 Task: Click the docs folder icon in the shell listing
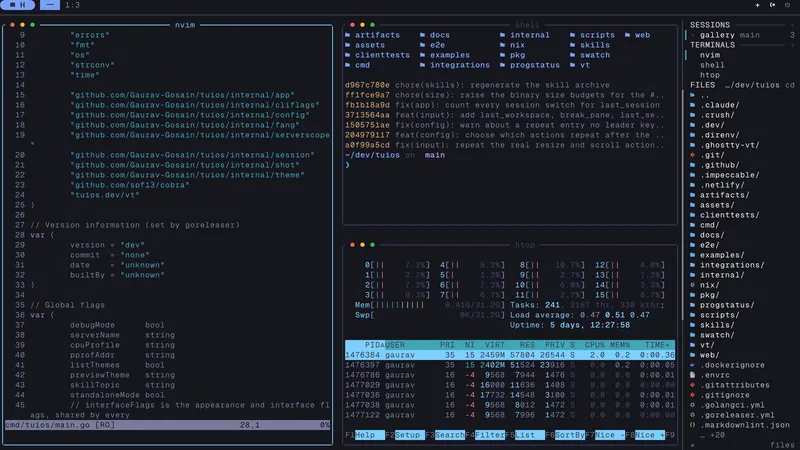[422, 35]
